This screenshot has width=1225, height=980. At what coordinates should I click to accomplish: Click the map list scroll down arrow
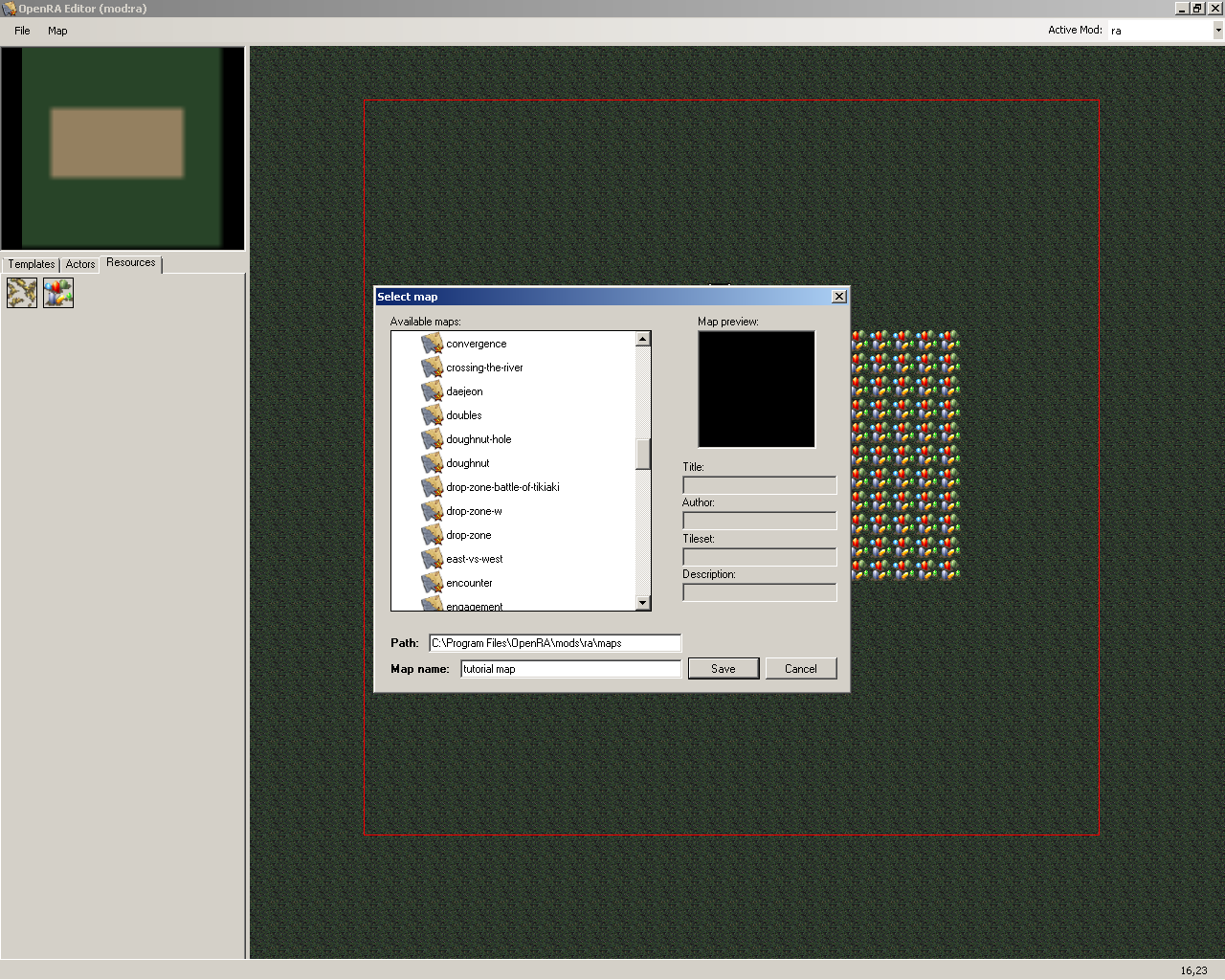643,603
